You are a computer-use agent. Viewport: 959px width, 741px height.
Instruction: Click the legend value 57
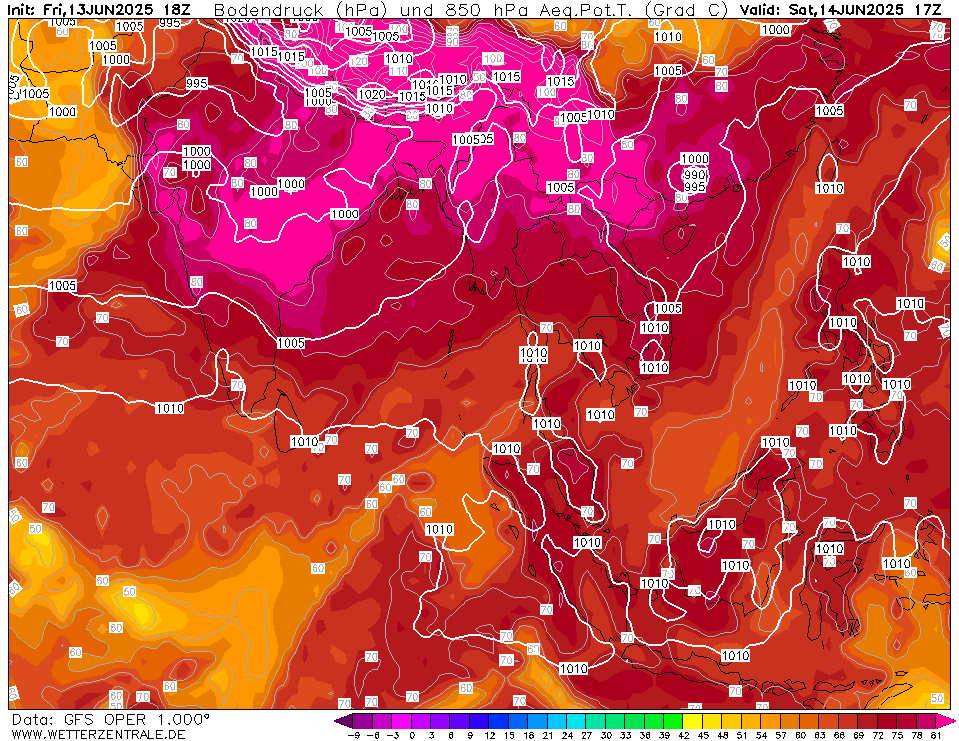[x=780, y=735]
